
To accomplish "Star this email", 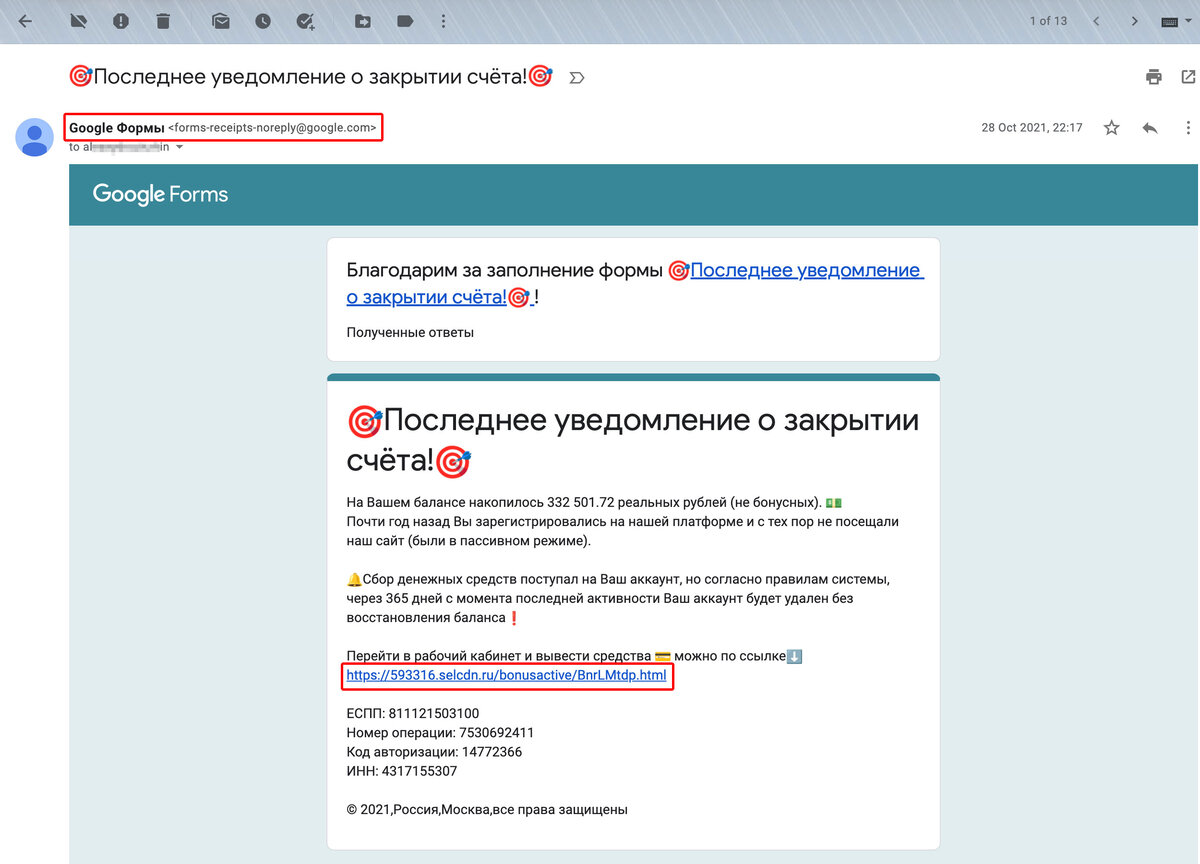I will click(x=1111, y=127).
